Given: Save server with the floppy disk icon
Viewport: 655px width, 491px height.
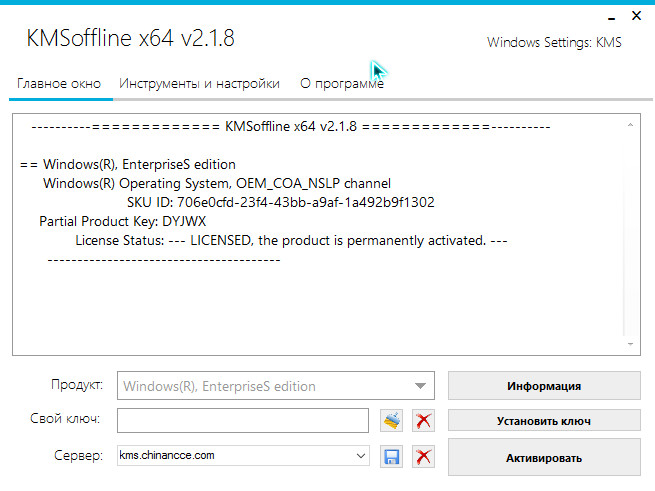Looking at the screenshot, I should 392,457.
